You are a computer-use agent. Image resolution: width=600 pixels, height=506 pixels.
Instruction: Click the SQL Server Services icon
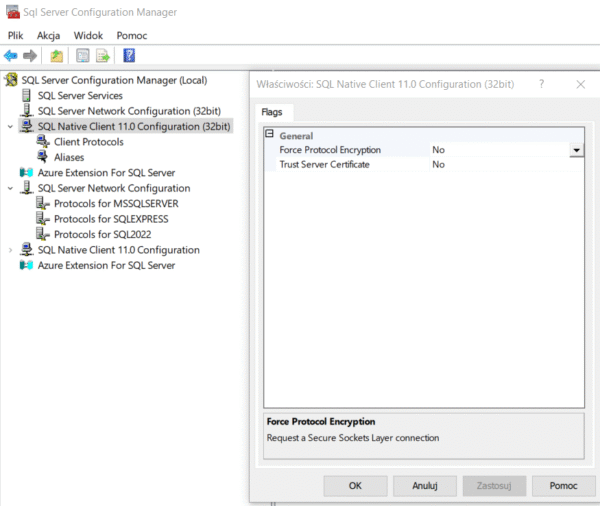coord(26,95)
